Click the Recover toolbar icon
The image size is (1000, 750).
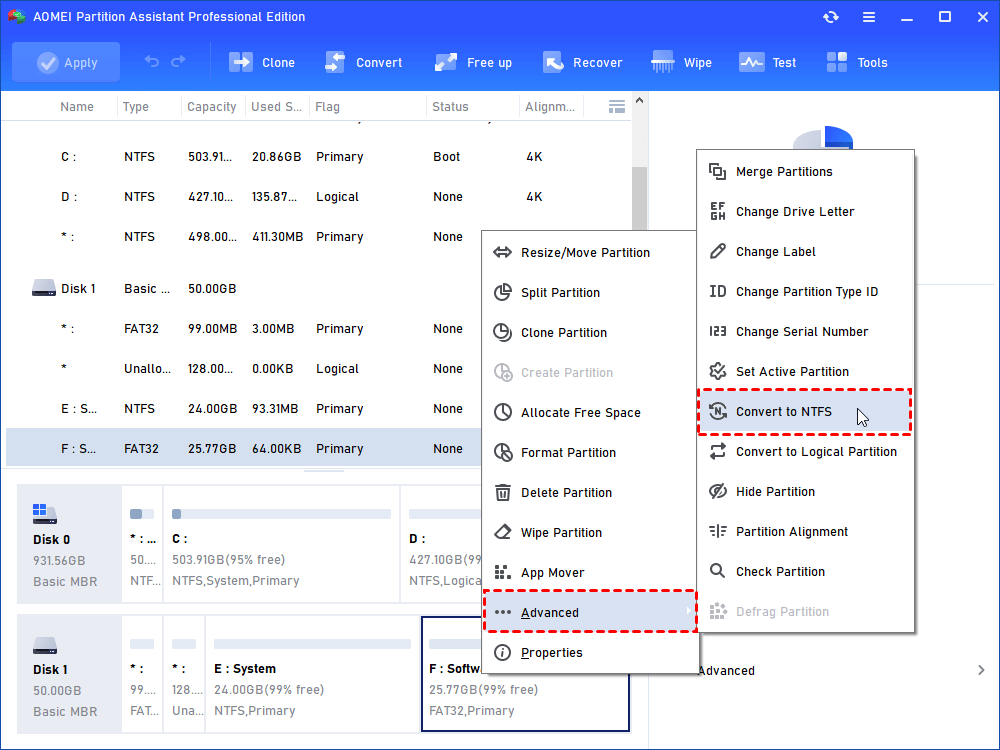coord(553,62)
